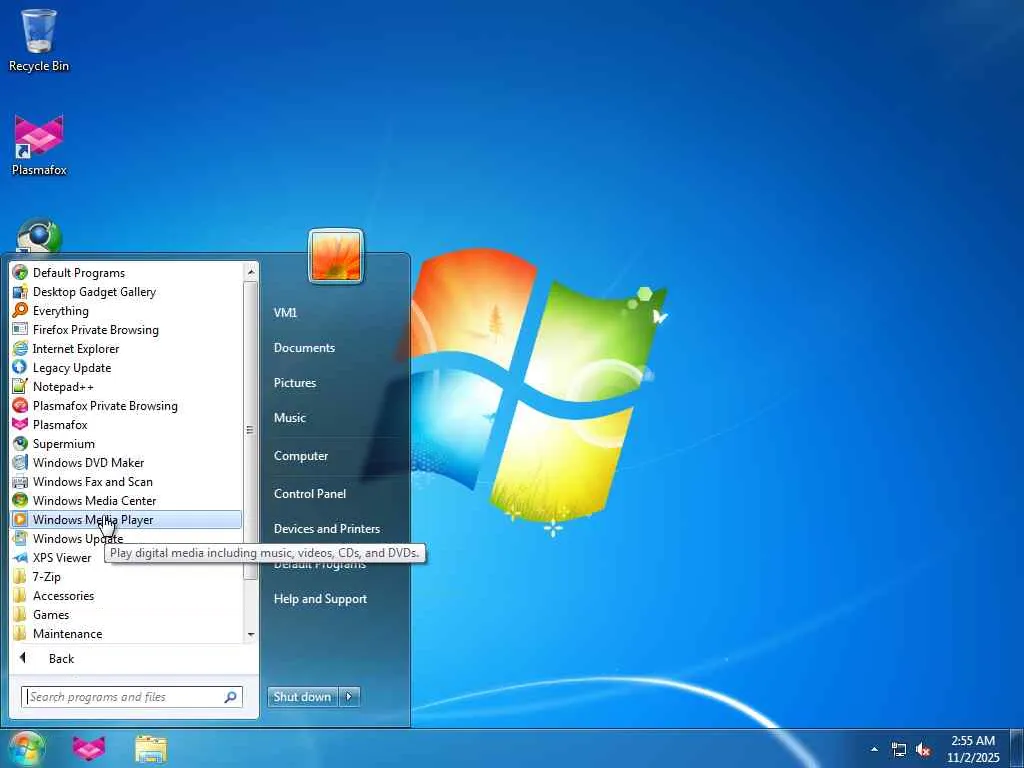The height and width of the screenshot is (768, 1024).
Task: Open the Shut down options arrow
Action: 349,697
